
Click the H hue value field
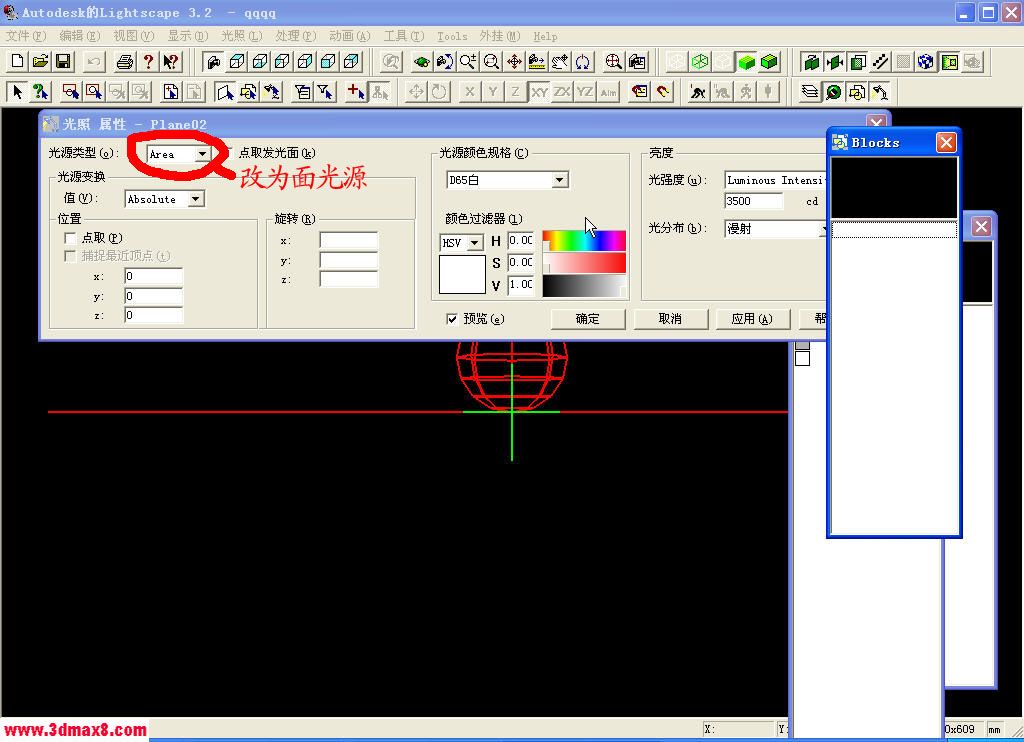(521, 240)
